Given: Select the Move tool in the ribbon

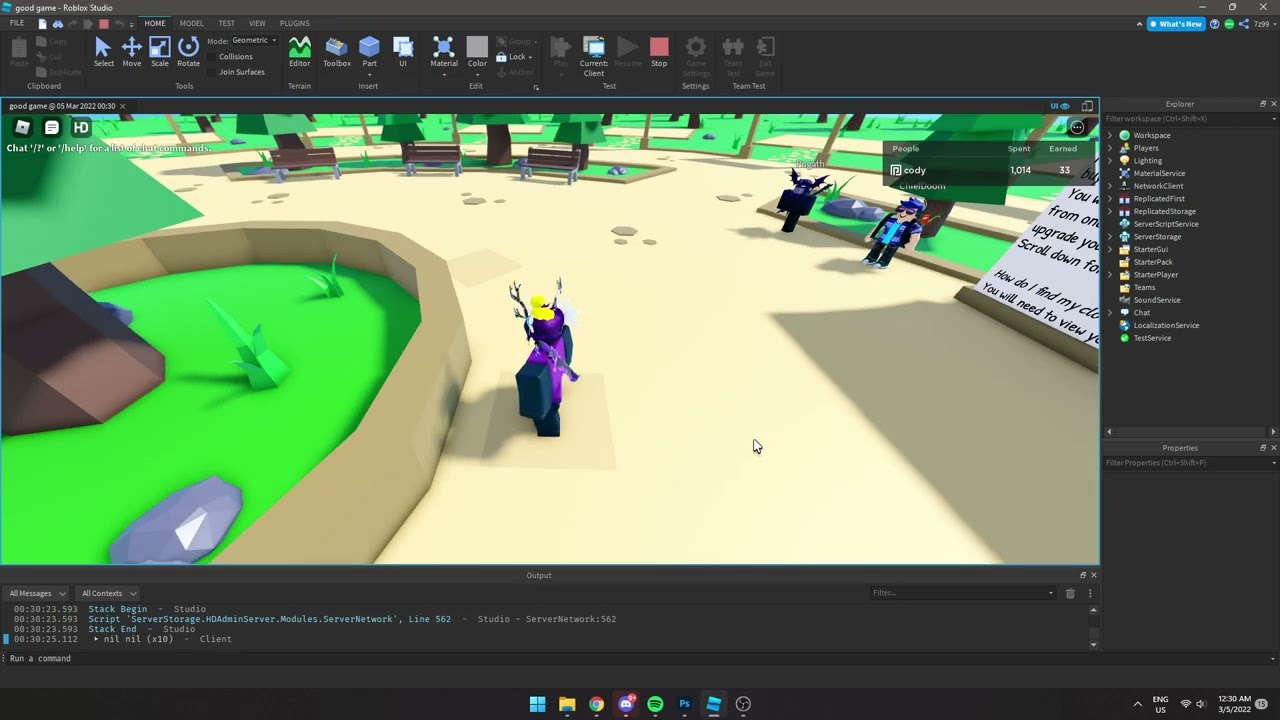Looking at the screenshot, I should [x=131, y=52].
